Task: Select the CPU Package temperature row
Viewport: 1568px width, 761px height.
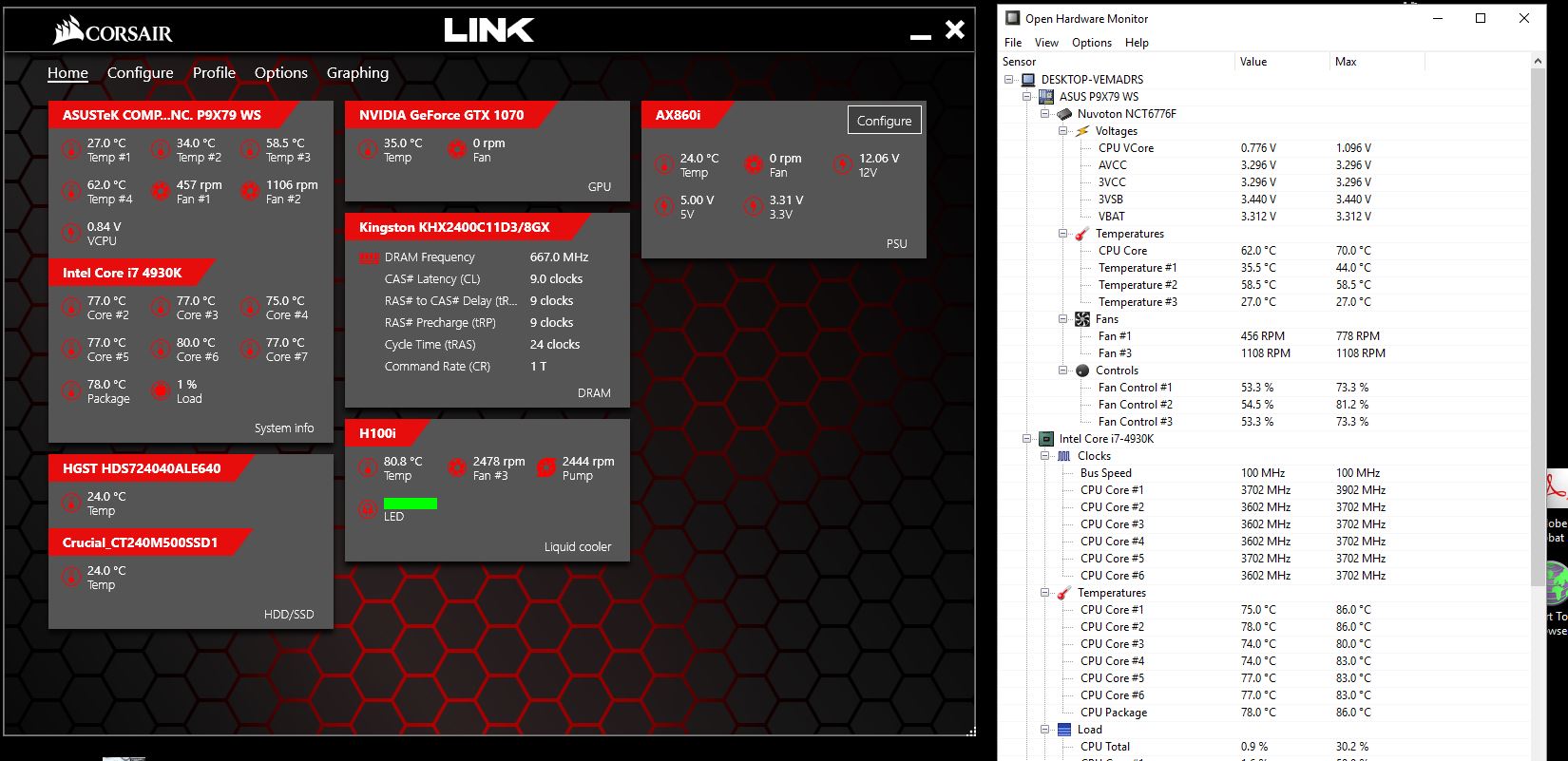Action: [x=1264, y=713]
